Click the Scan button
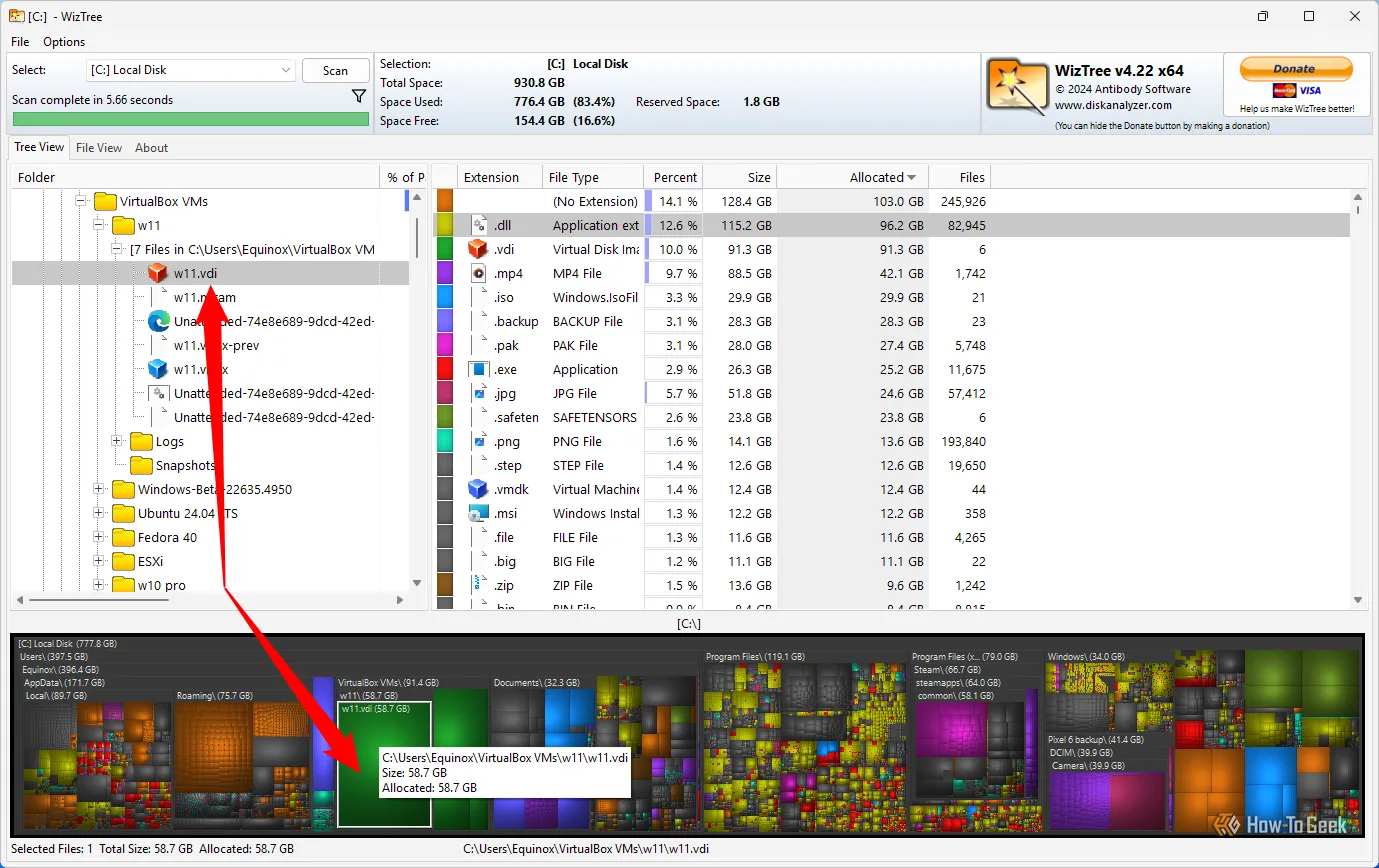This screenshot has width=1379, height=868. pos(335,70)
